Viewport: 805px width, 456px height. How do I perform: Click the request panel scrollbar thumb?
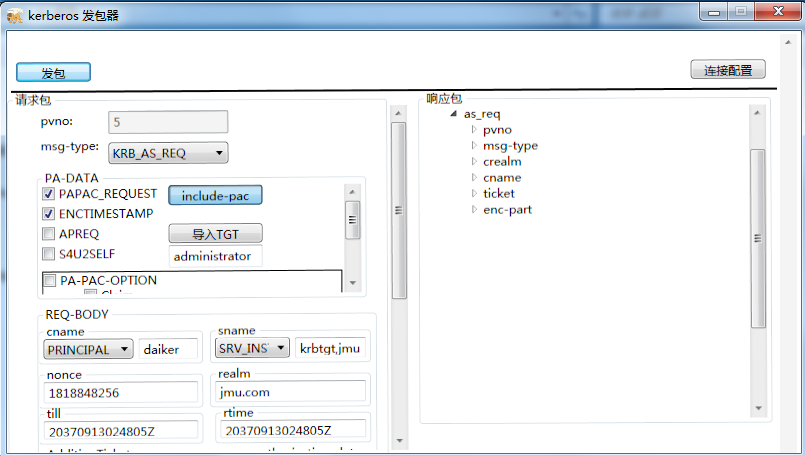click(399, 211)
